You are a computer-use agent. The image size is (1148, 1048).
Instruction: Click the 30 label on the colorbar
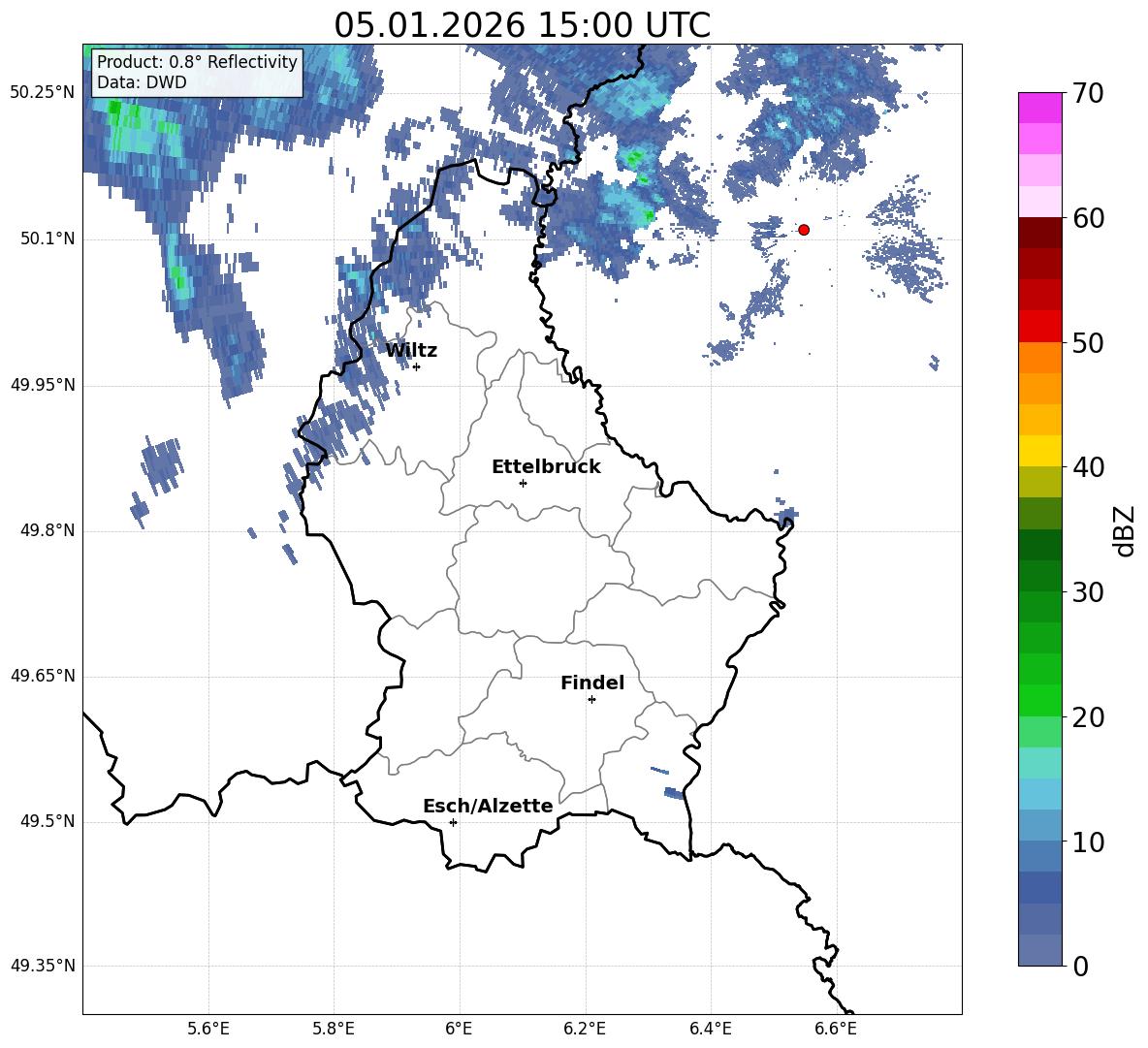point(1088,592)
